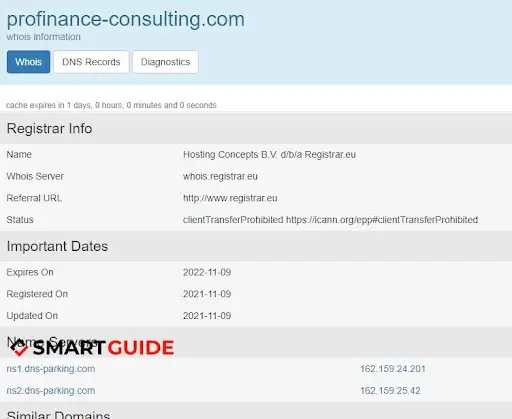Click the http://www.registrar.eu referral URL
Screen dimensions: 512x419
coord(230,198)
